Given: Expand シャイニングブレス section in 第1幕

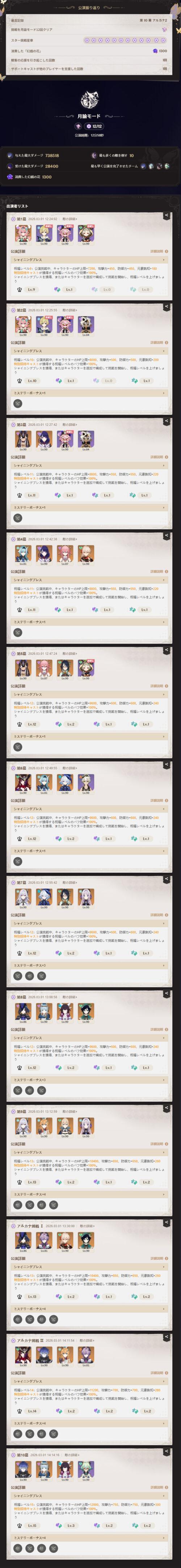Looking at the screenshot, I should 90,260.
